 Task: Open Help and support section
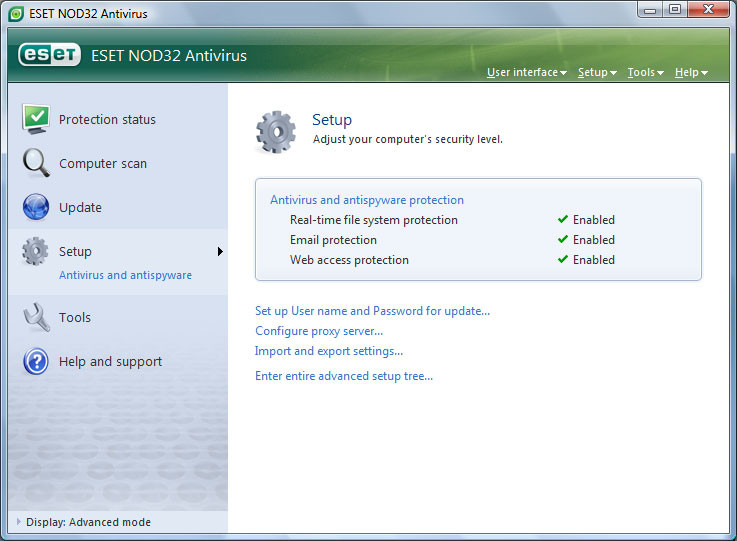point(110,361)
